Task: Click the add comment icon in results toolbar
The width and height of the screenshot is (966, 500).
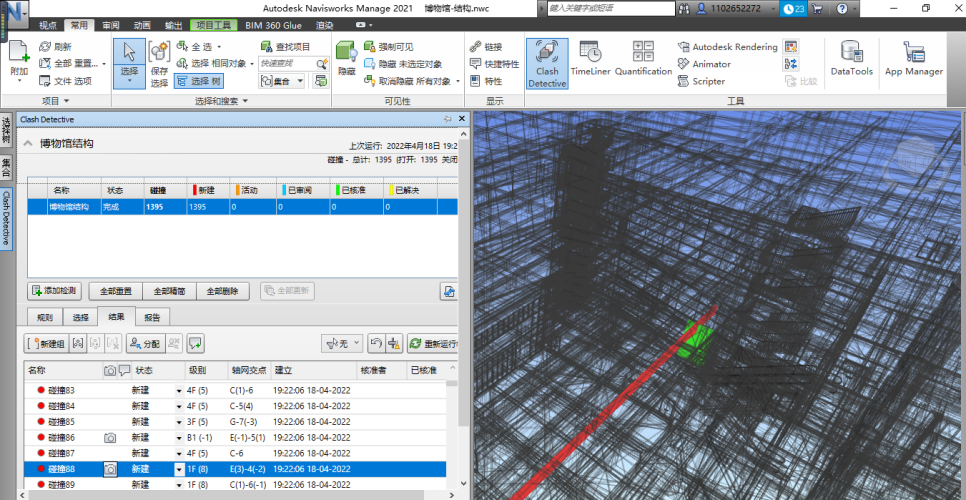Action: [195, 344]
